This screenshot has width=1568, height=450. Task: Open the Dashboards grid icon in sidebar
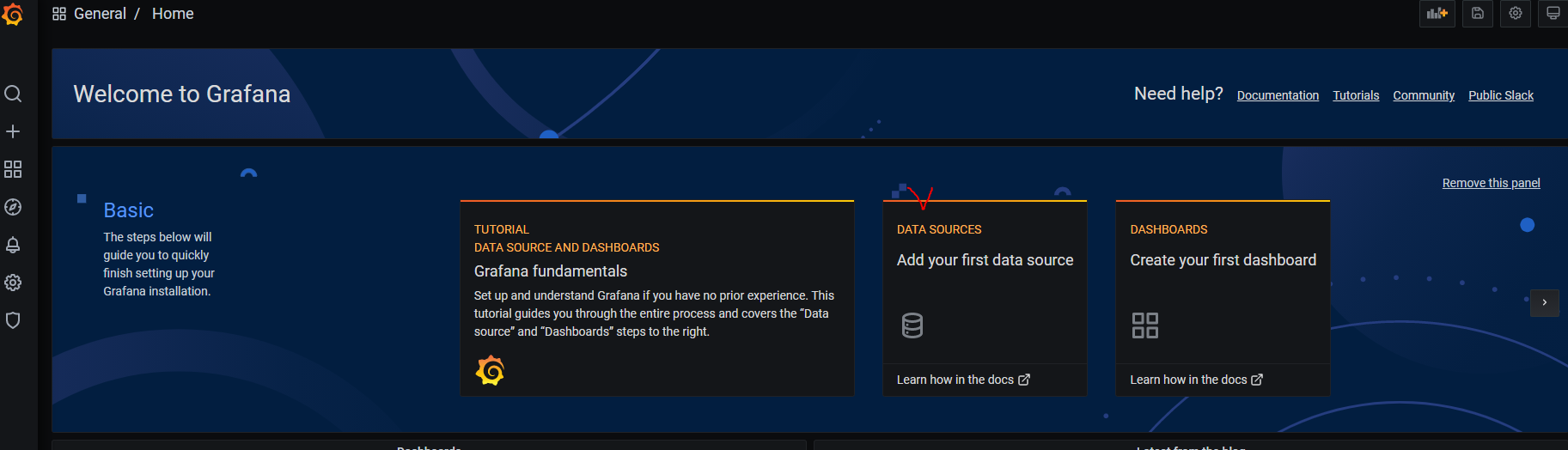click(x=13, y=169)
